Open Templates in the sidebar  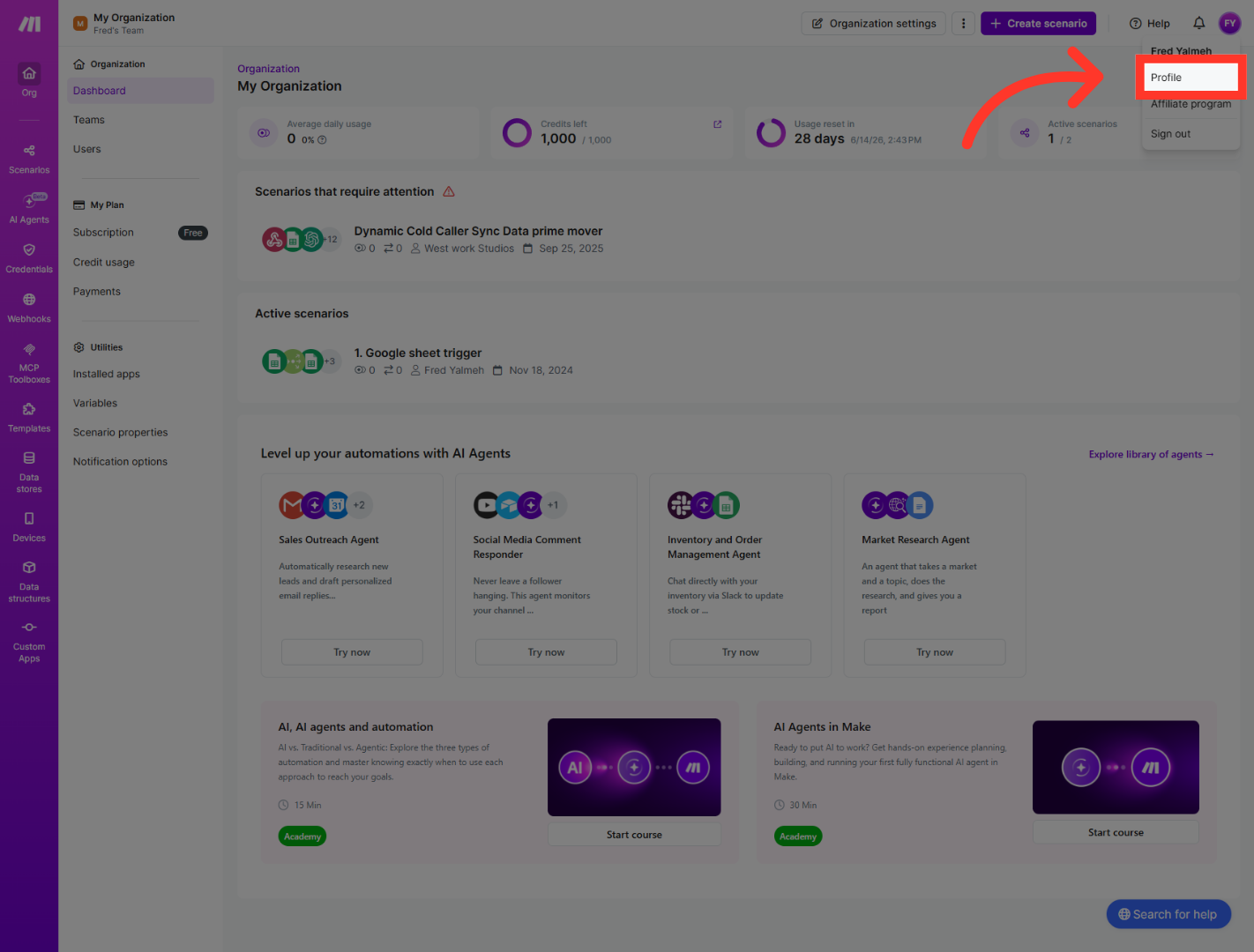pyautogui.click(x=29, y=418)
